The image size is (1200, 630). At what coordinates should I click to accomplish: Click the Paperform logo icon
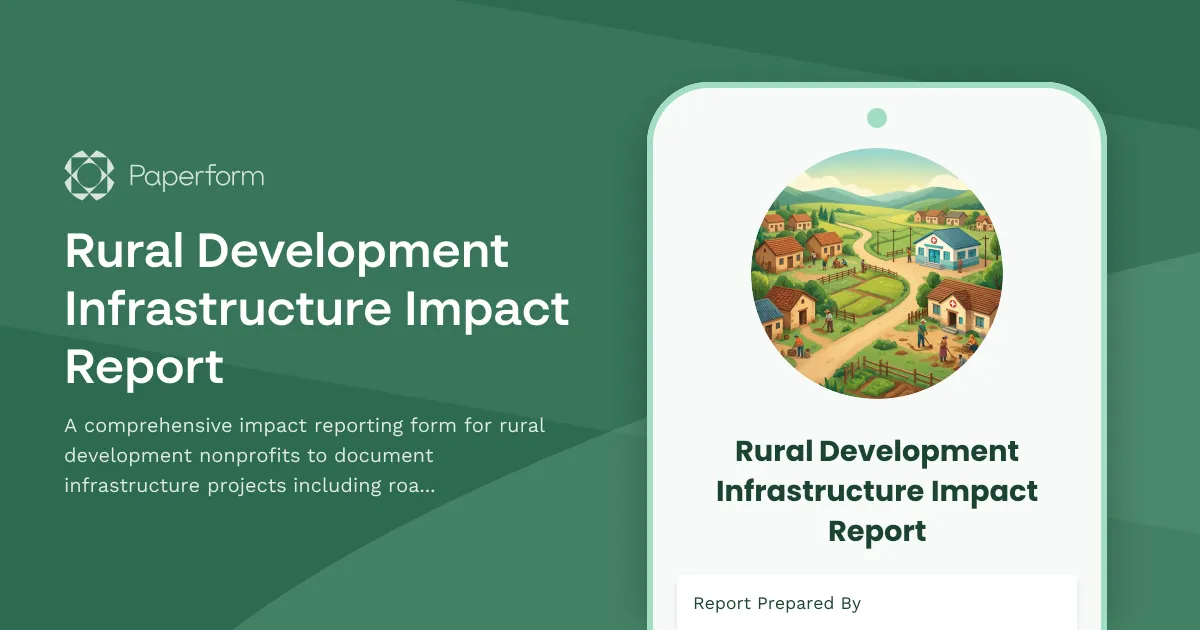click(88, 175)
